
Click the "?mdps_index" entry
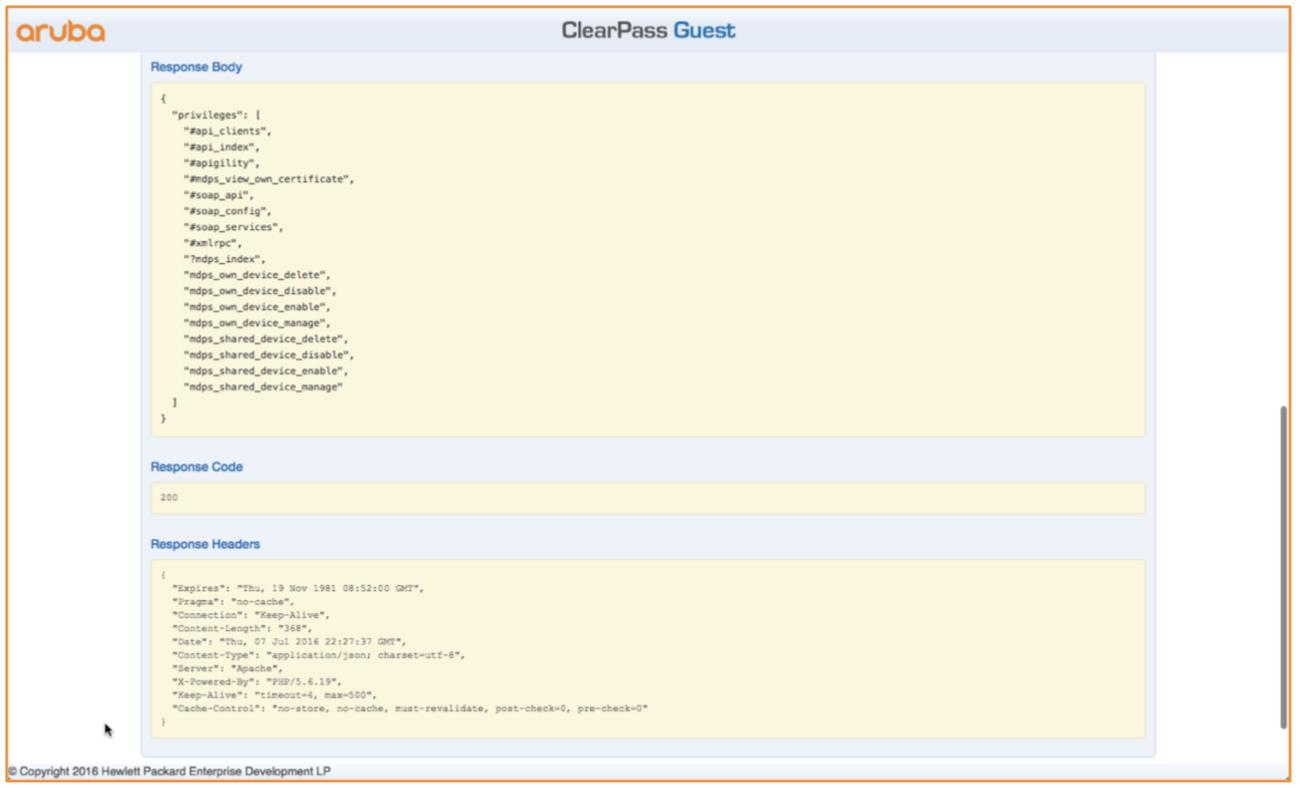[224, 259]
